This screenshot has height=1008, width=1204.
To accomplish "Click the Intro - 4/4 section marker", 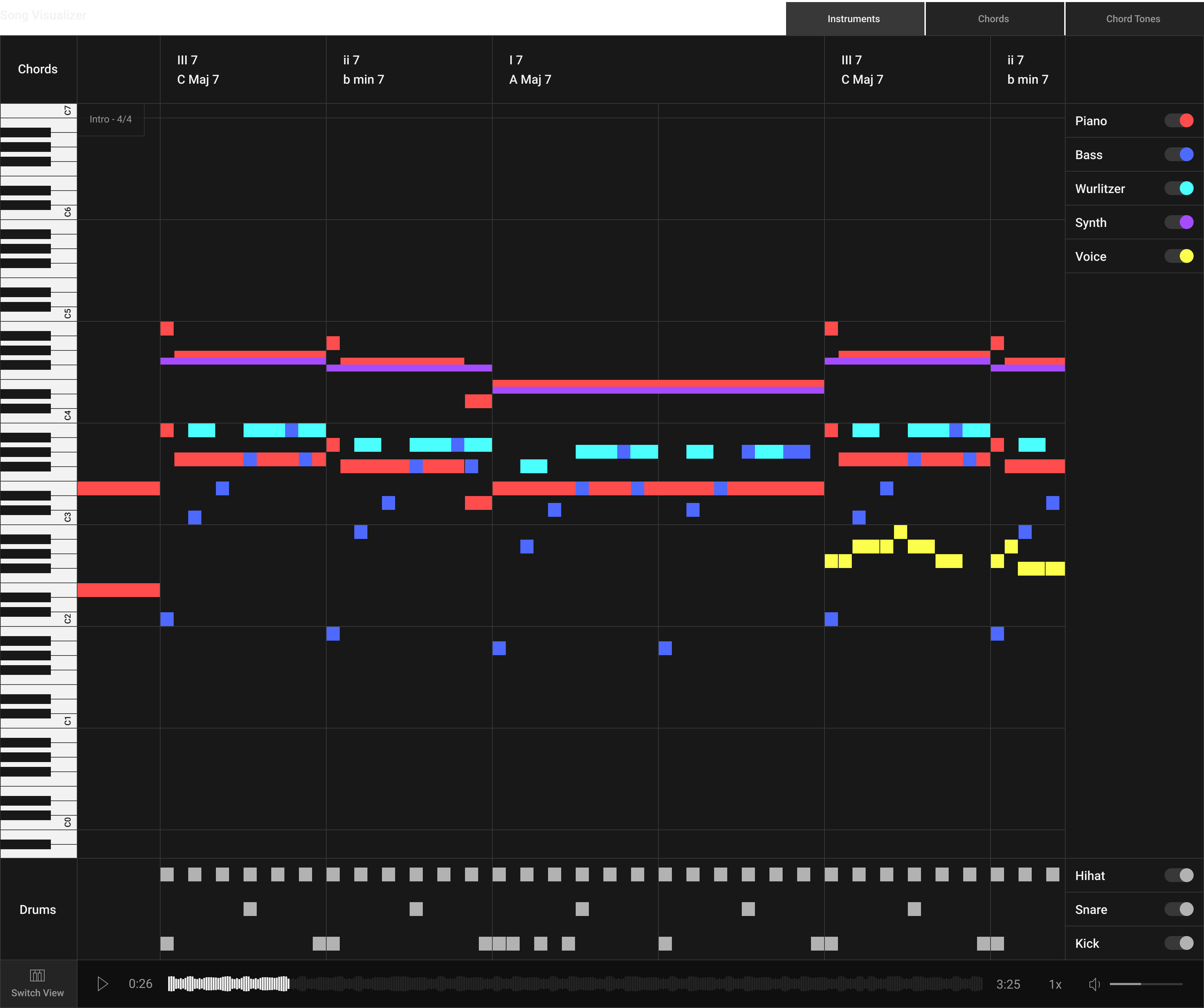I will [111, 119].
